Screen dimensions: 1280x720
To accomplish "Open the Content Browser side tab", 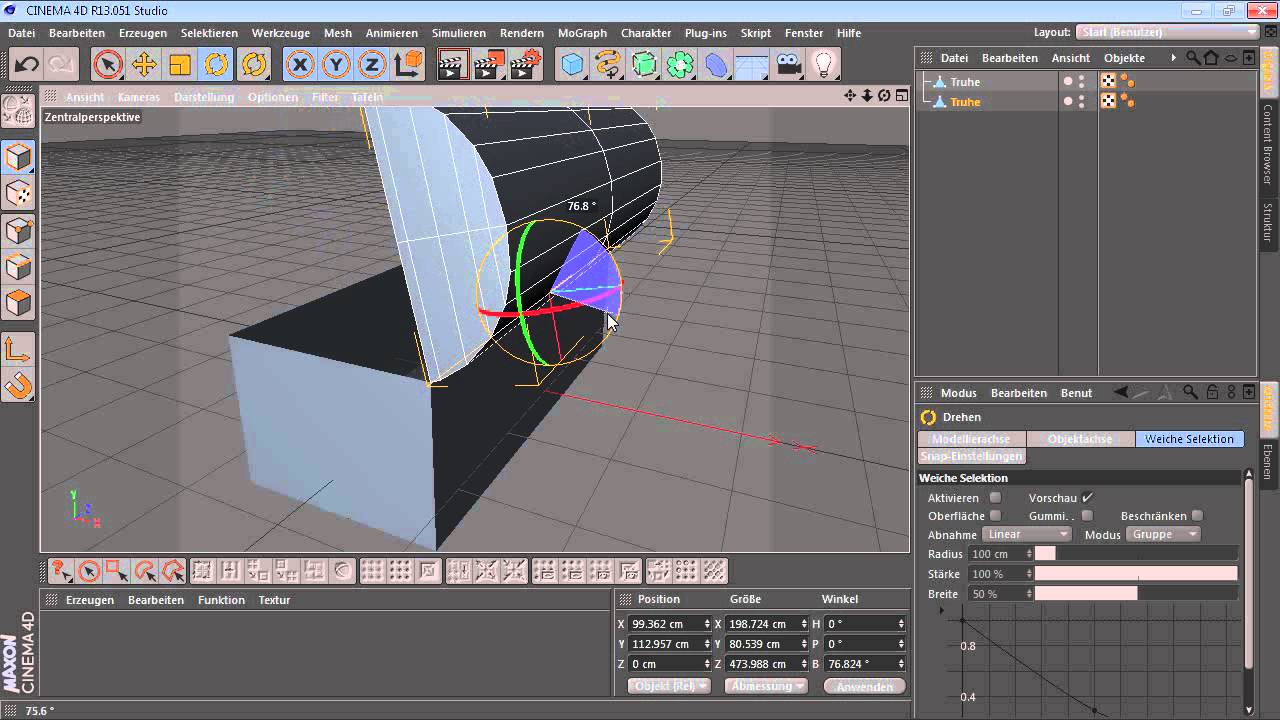I will point(1268,145).
